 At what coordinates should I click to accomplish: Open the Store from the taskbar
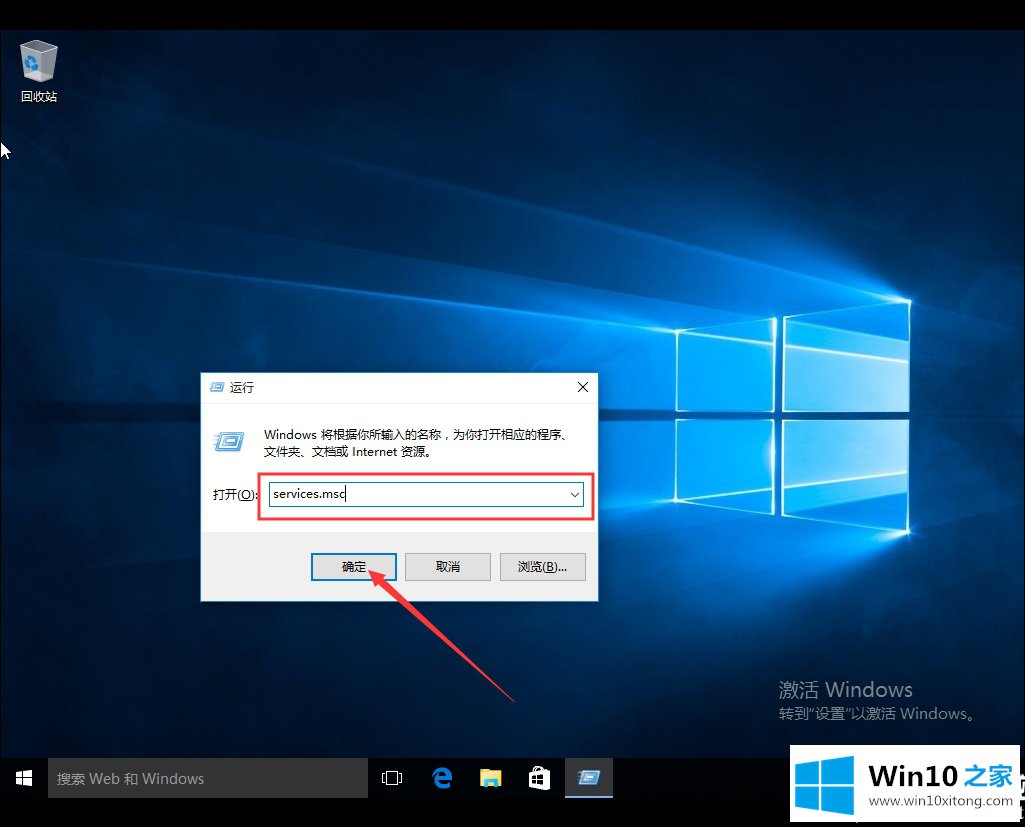click(x=539, y=778)
